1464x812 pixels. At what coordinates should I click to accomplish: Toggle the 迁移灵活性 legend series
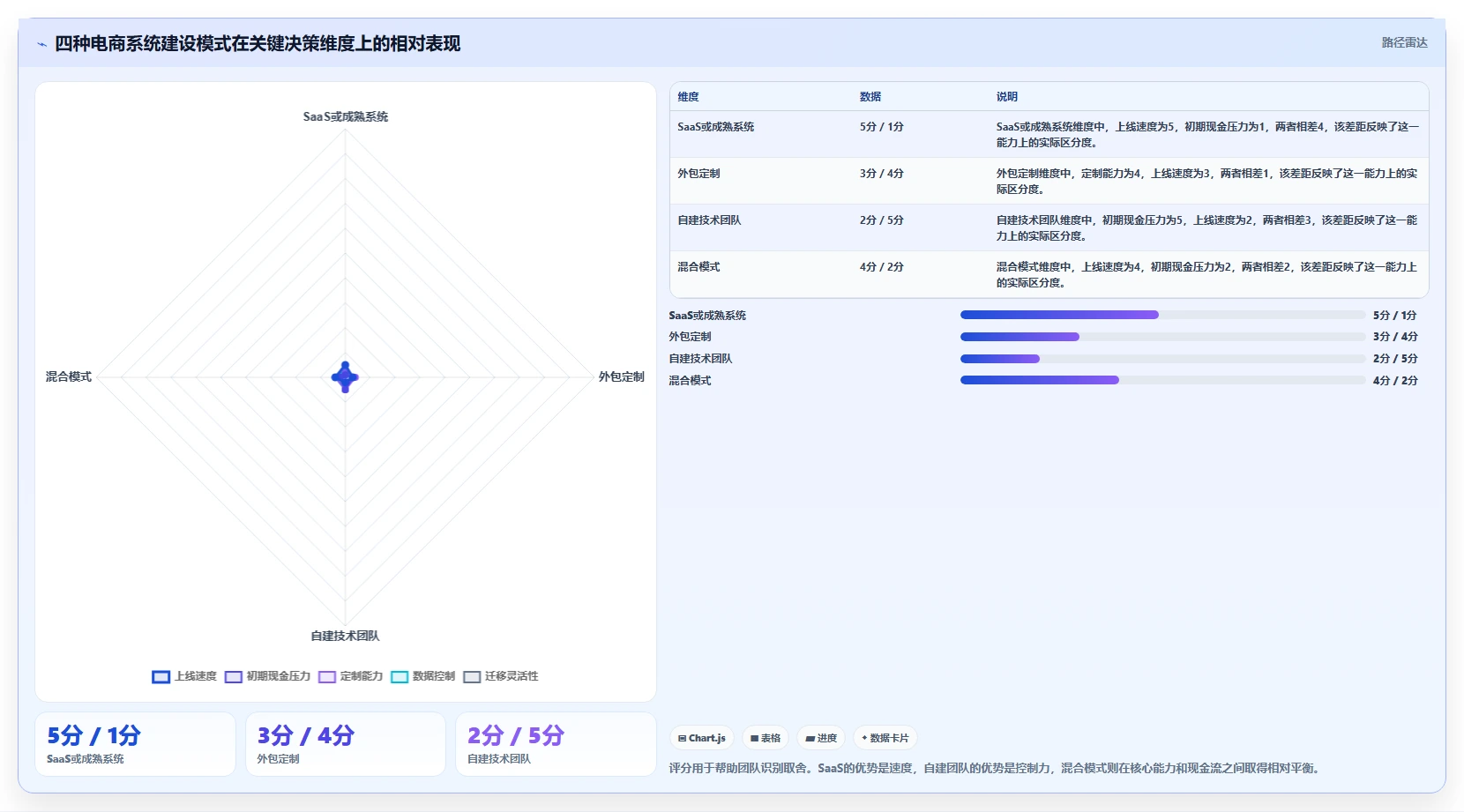[500, 676]
